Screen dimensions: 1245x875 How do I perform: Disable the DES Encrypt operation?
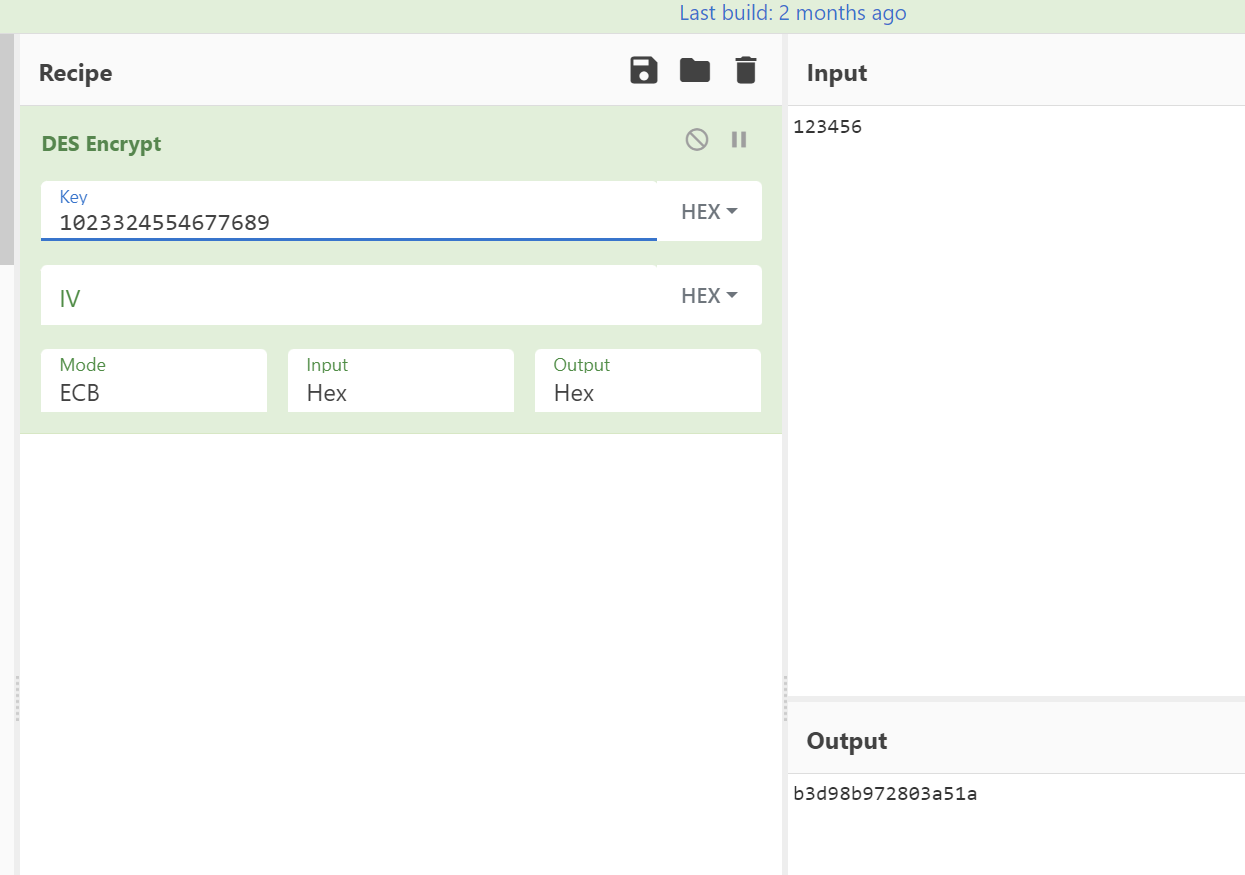697,140
